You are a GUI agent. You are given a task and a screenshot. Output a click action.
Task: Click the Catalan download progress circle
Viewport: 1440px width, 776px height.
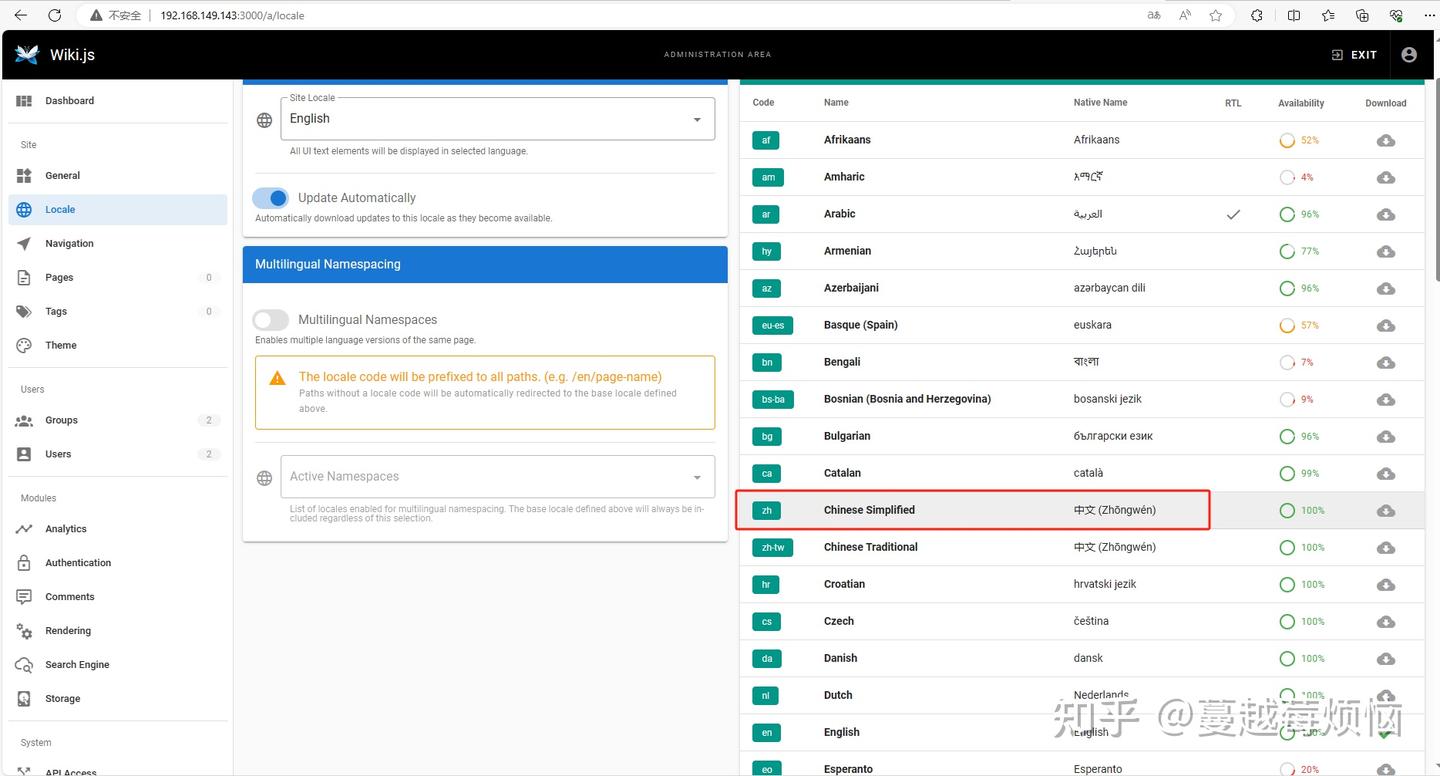1287,473
